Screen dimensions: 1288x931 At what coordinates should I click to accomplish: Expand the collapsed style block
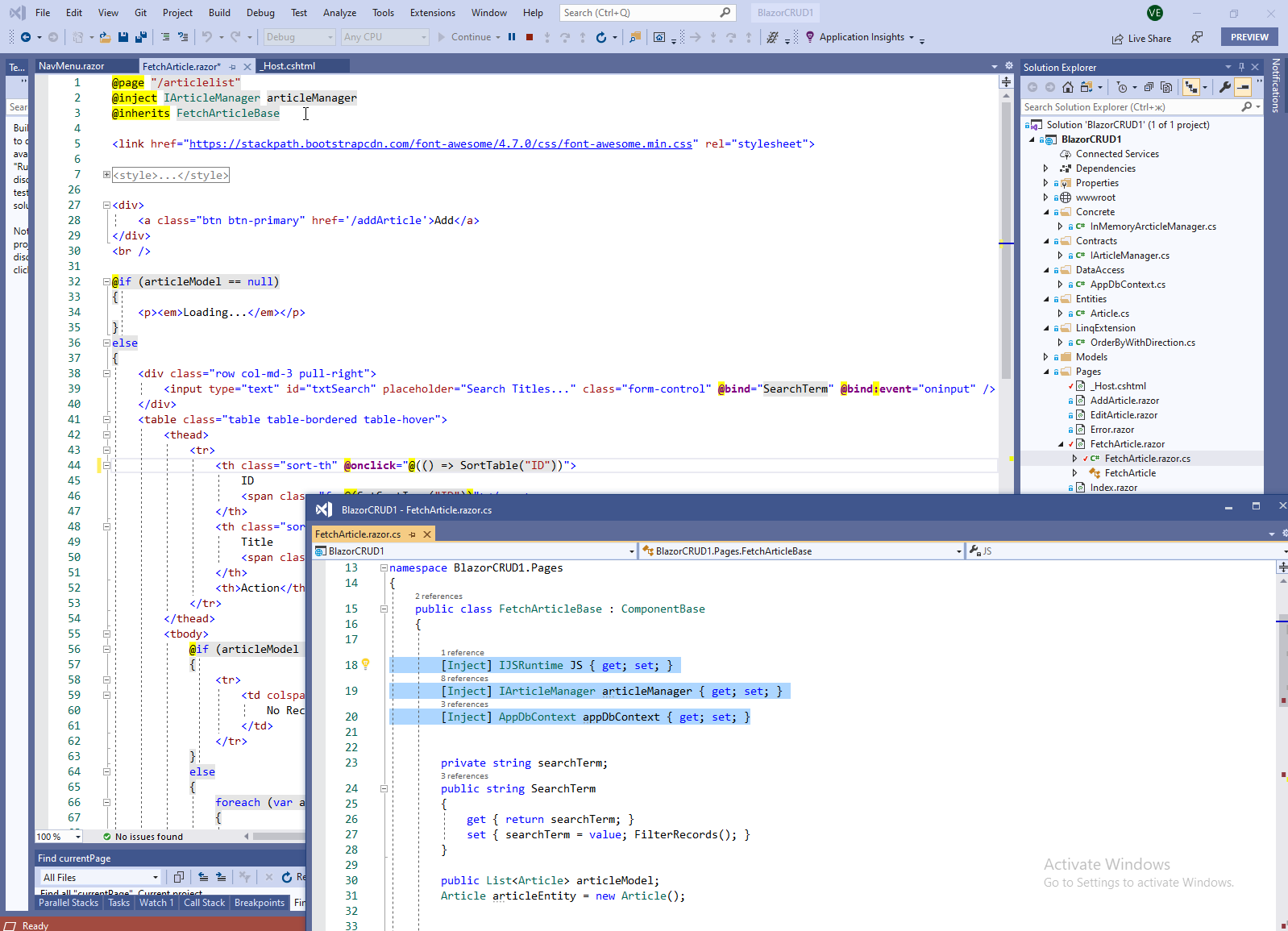point(106,175)
